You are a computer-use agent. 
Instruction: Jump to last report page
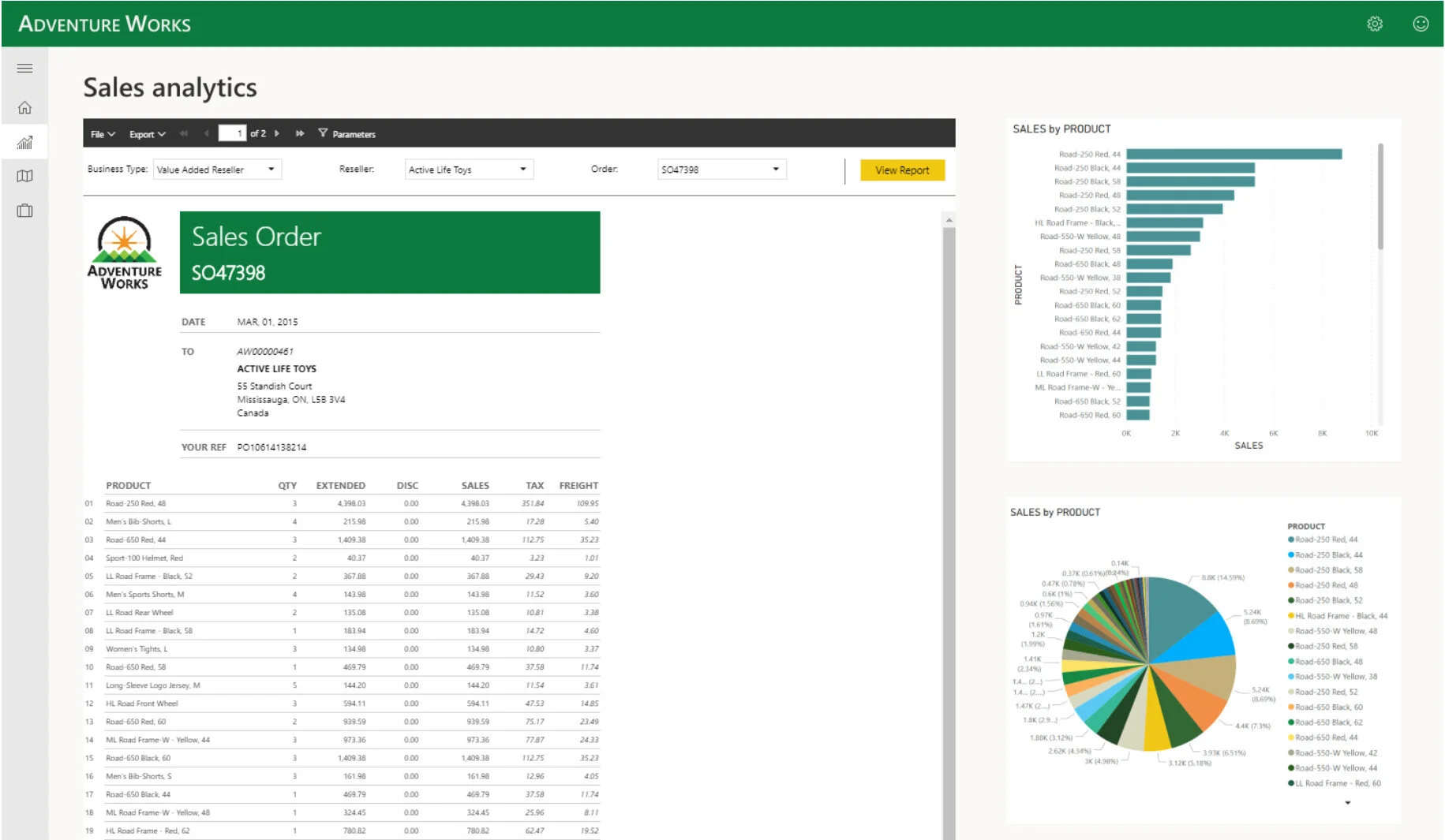[300, 133]
